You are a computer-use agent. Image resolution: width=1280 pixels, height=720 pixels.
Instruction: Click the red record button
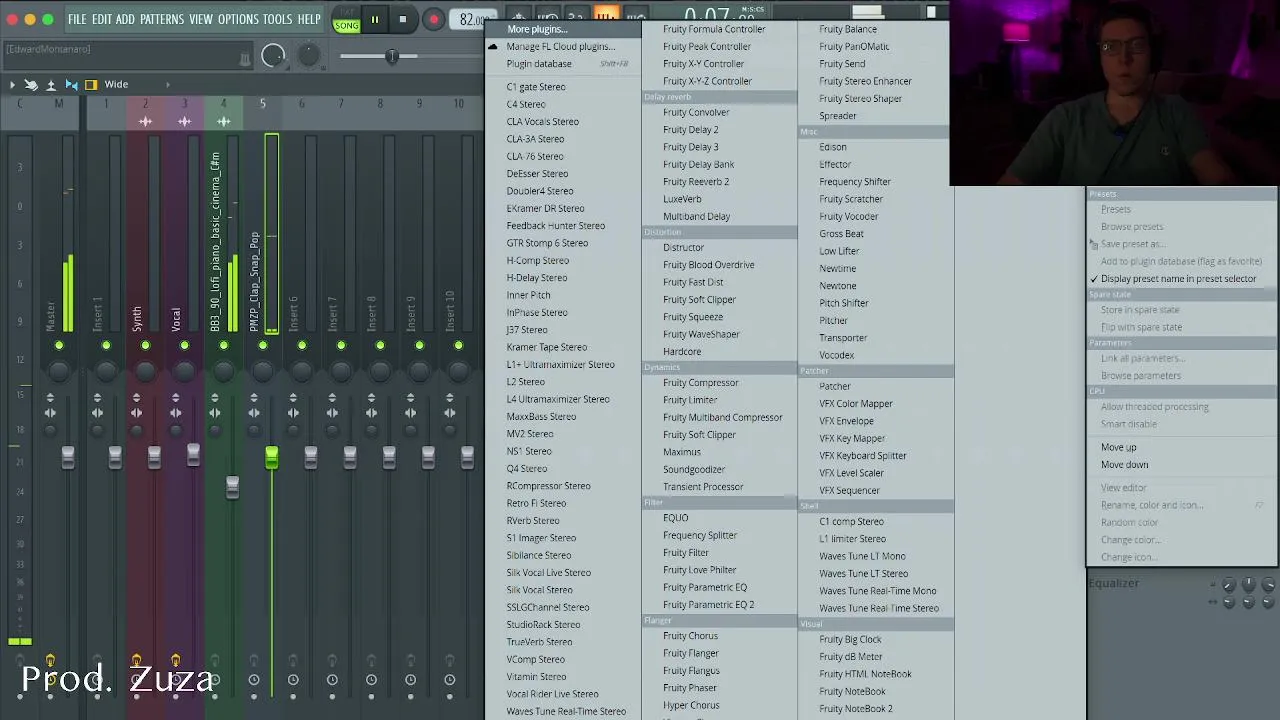click(x=434, y=19)
